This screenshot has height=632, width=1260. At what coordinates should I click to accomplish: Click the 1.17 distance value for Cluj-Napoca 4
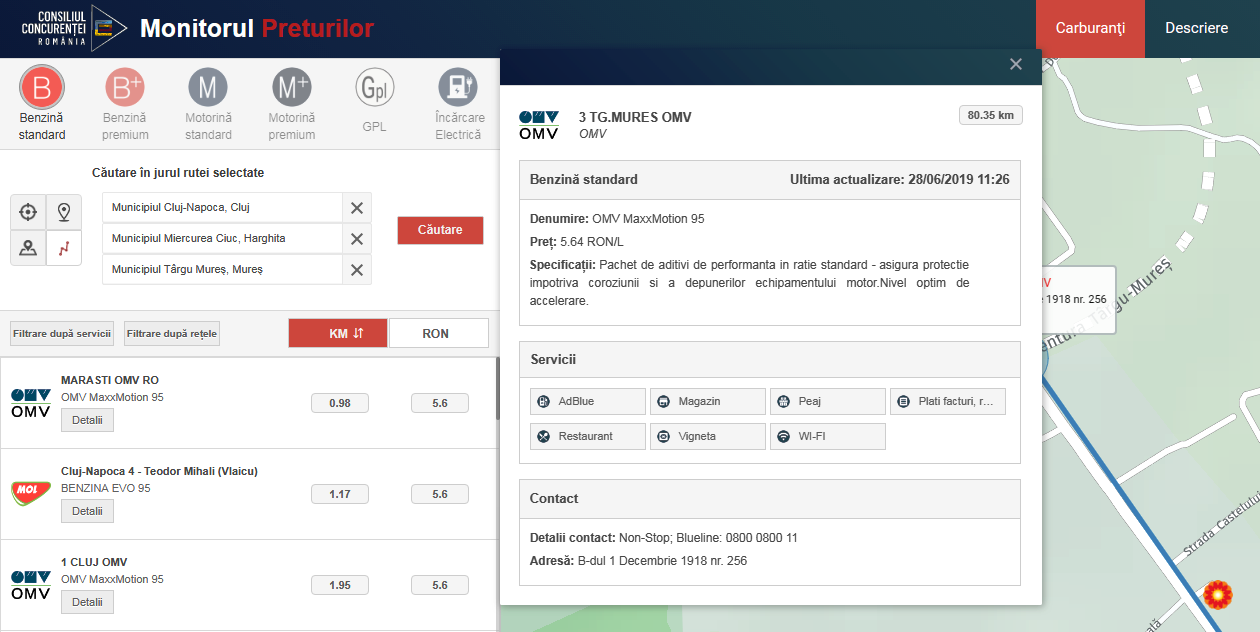340,494
